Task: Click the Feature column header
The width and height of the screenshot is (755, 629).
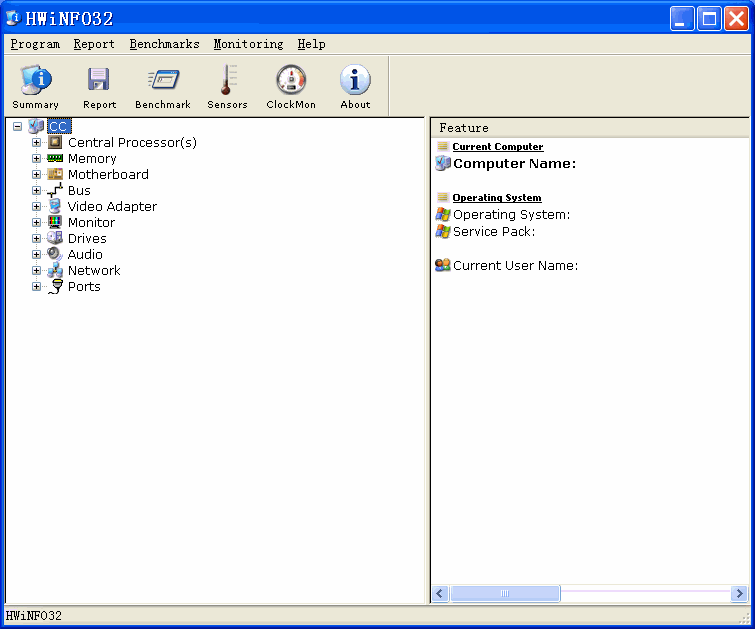Action: (x=464, y=128)
